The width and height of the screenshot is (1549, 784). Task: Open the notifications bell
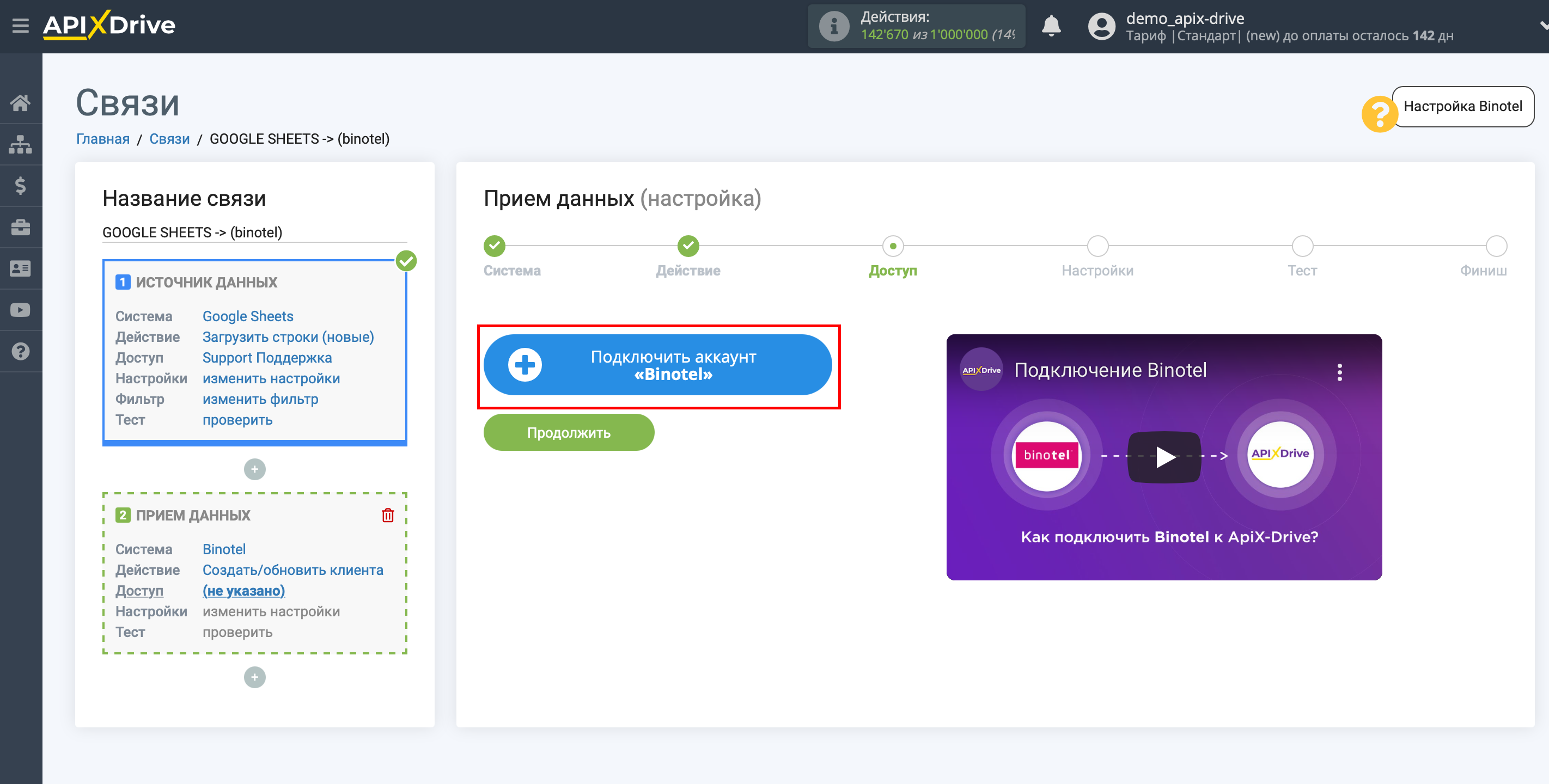click(1051, 26)
